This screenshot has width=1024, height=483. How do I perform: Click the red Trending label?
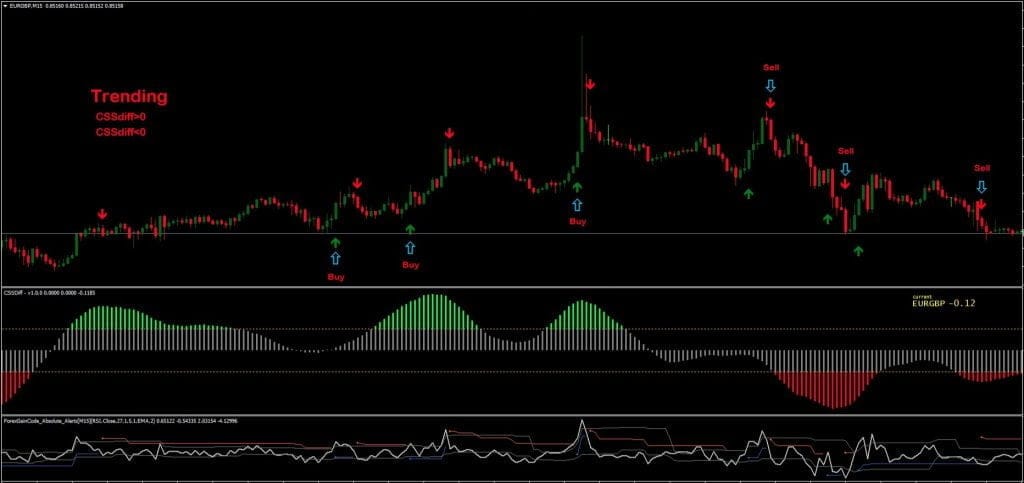[129, 97]
